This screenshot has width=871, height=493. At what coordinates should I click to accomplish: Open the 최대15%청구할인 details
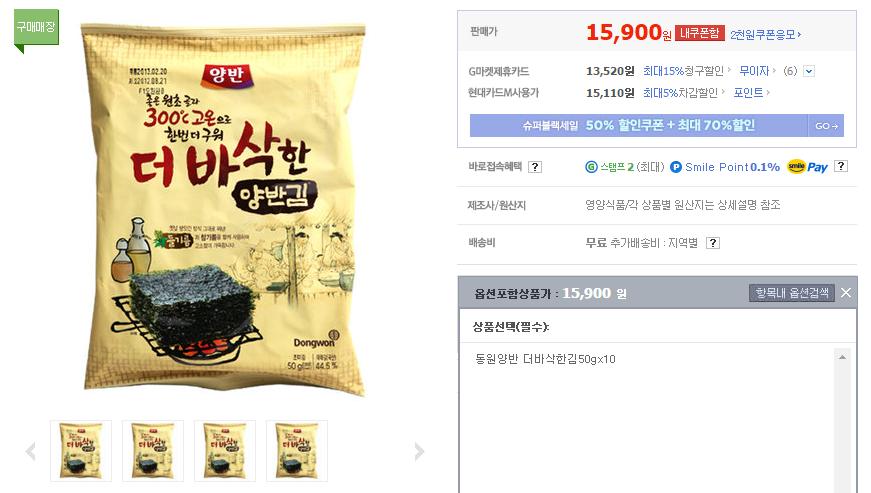pos(686,71)
